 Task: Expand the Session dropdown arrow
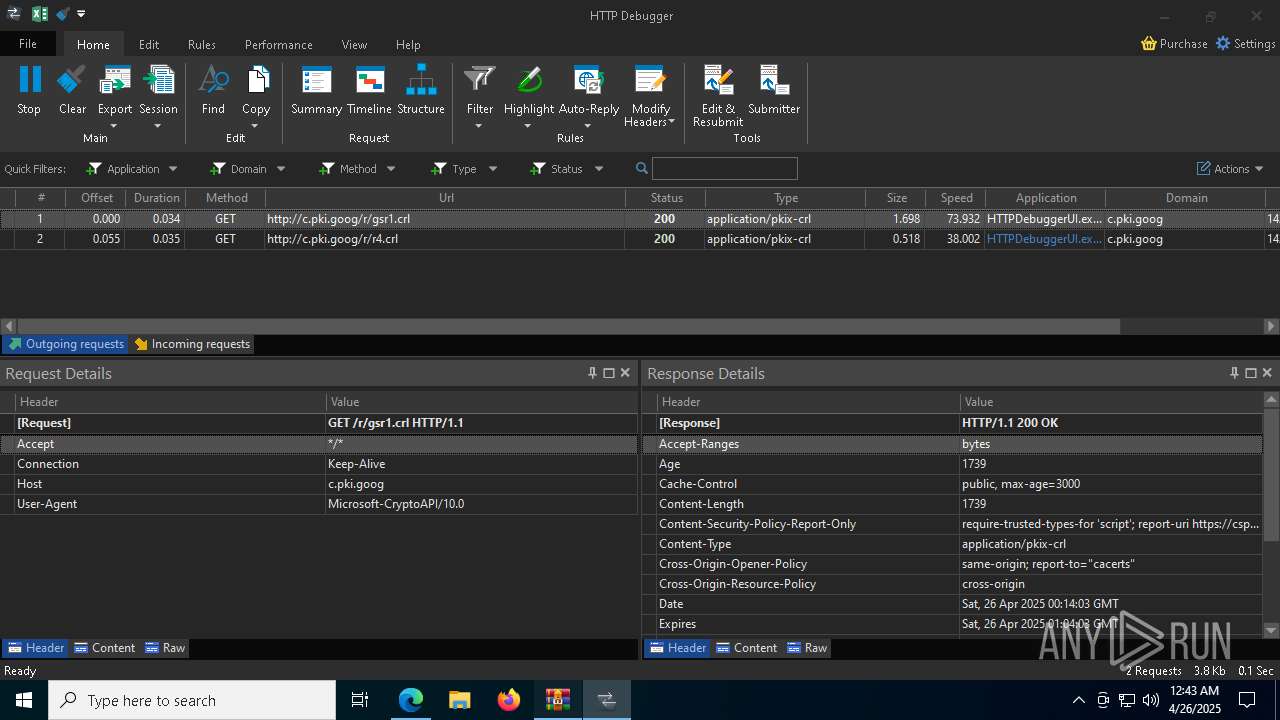158,126
